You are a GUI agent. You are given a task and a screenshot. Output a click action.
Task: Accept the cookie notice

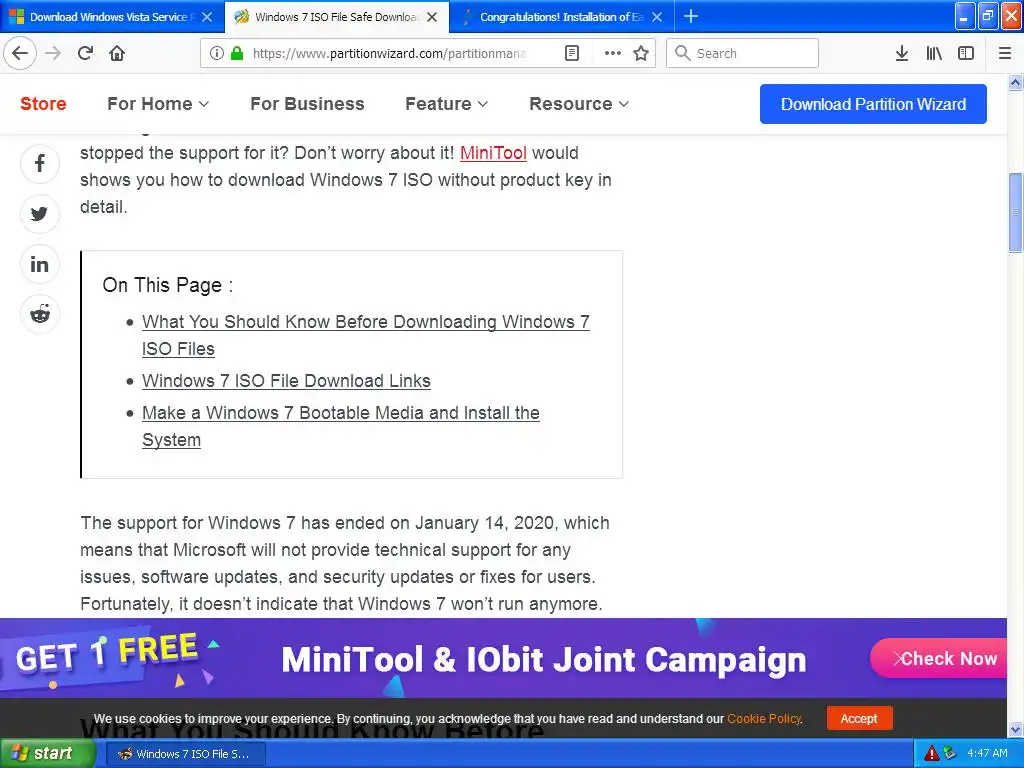click(x=859, y=718)
